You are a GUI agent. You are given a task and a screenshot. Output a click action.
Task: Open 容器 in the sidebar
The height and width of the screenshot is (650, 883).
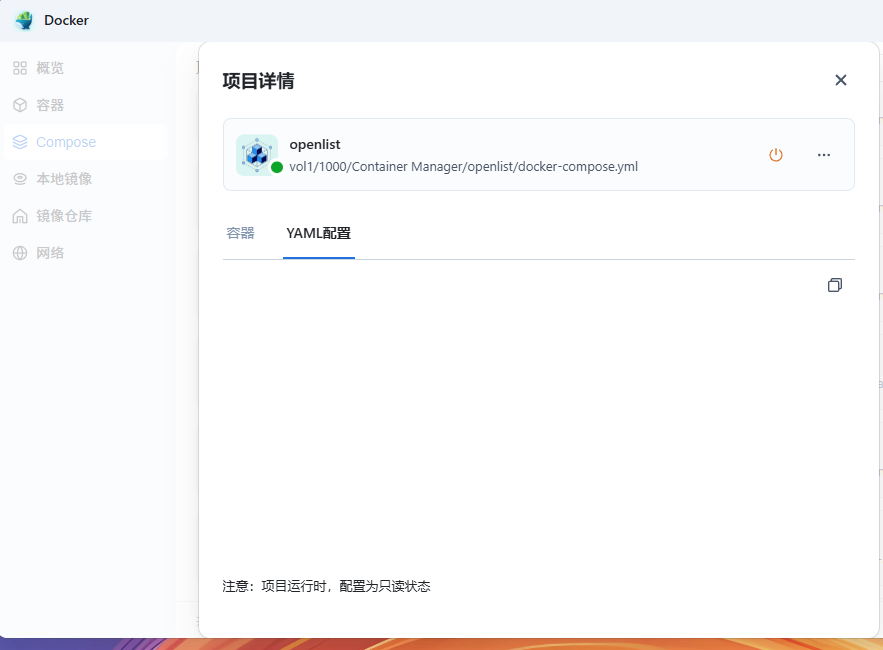point(86,105)
